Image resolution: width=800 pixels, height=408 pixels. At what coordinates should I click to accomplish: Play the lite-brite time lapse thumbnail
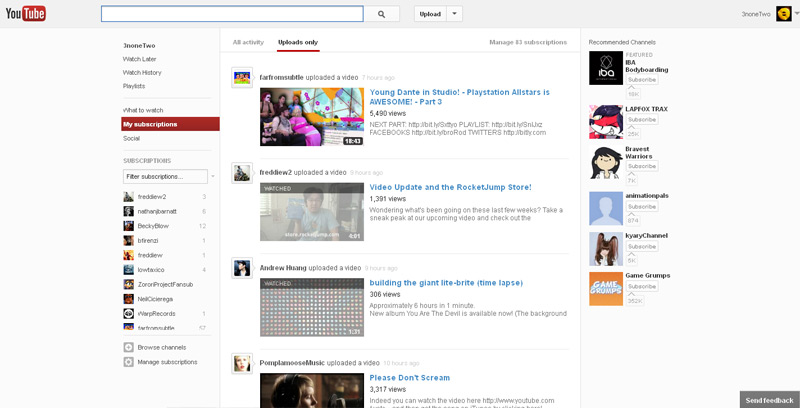point(312,307)
